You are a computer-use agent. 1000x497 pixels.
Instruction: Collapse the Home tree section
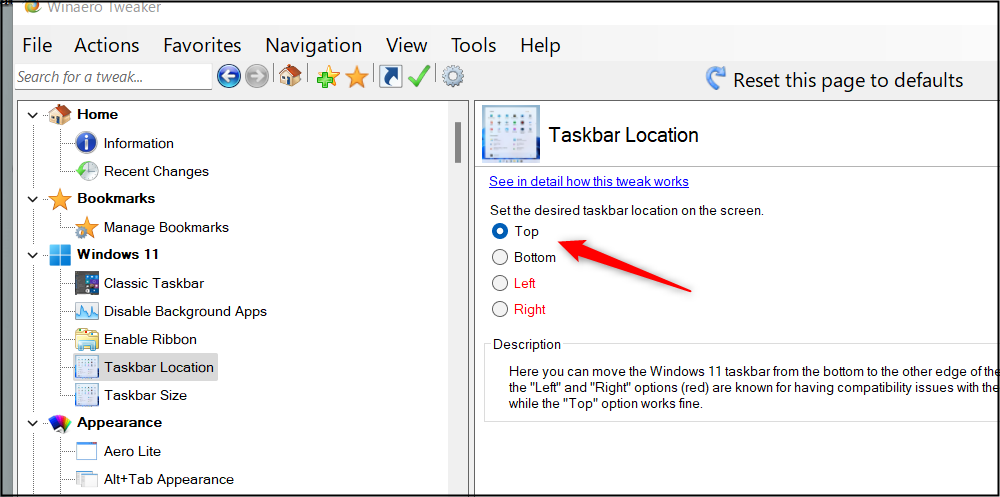33,115
